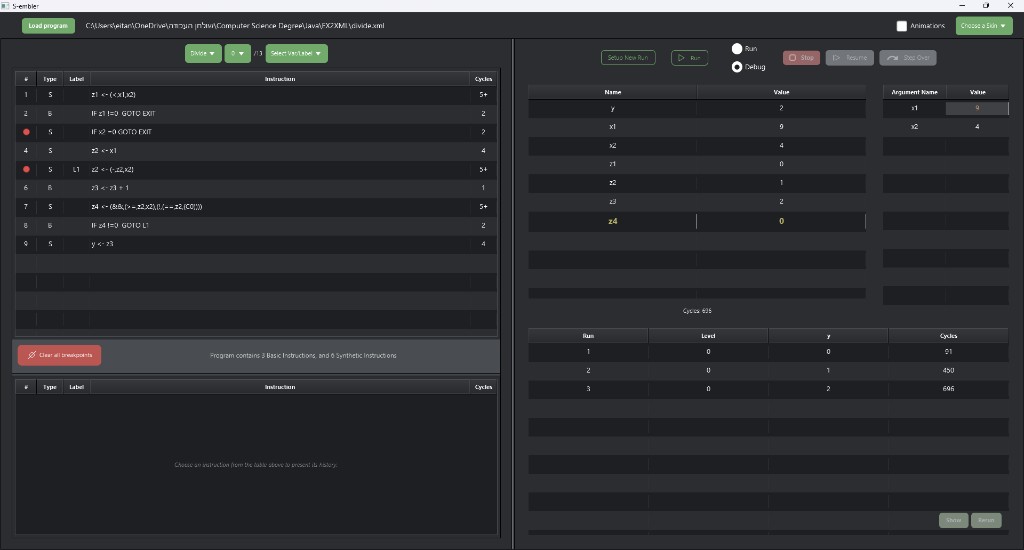This screenshot has width=1024, height=550.
Task: Select the z2 variable row
Action: tap(697, 183)
